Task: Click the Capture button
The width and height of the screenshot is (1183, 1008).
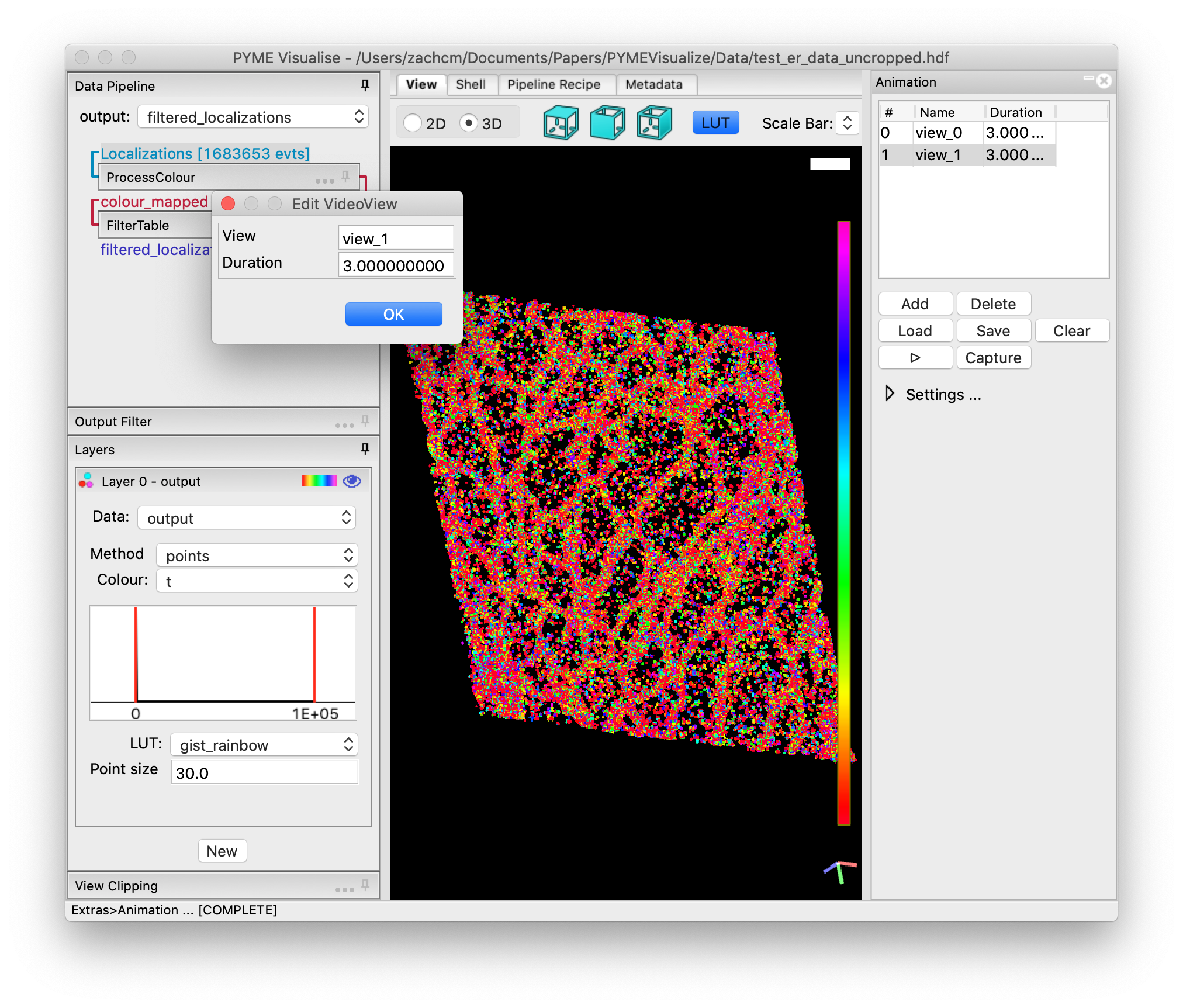Action: coord(993,357)
